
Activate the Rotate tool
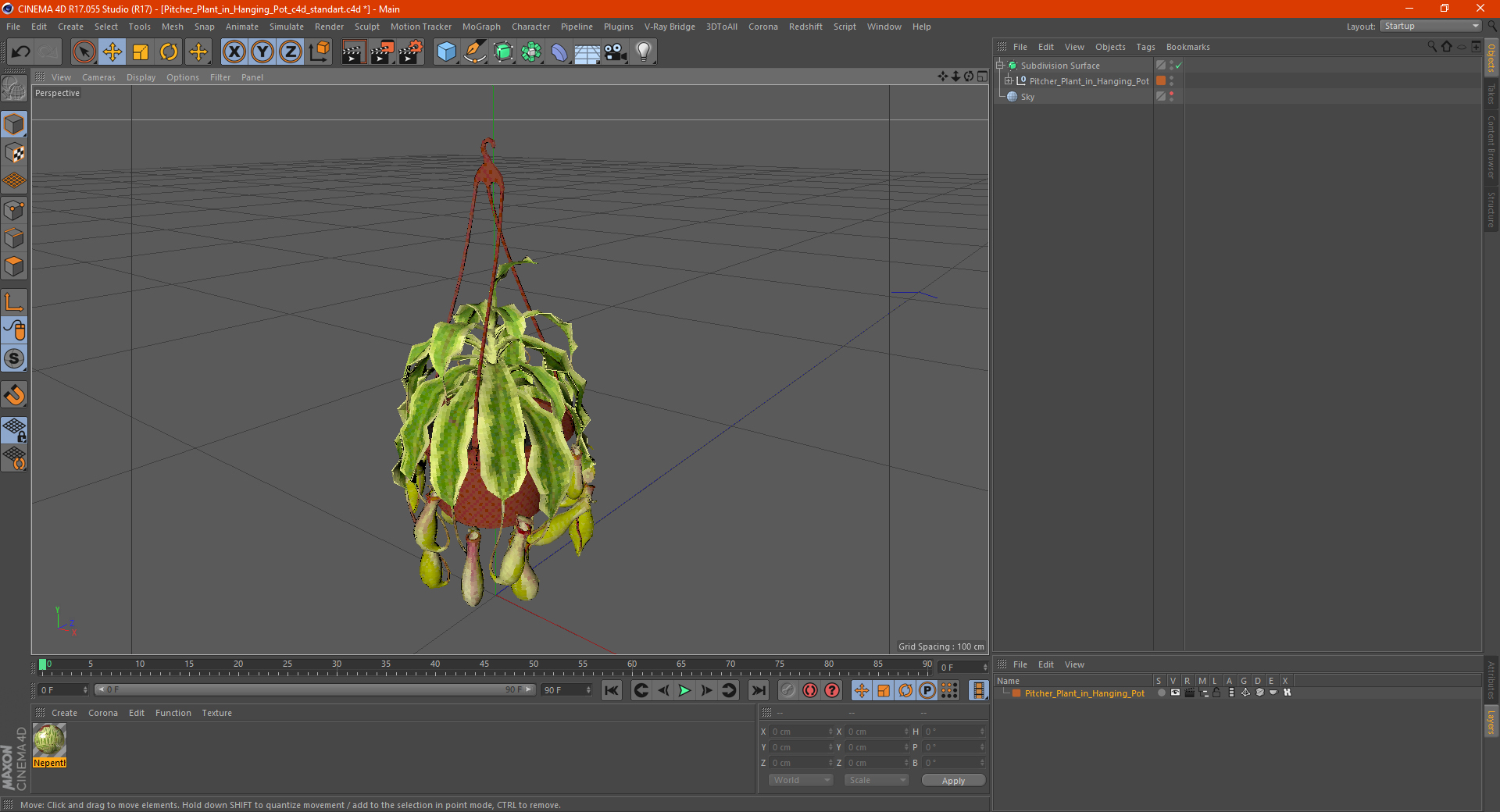169,52
